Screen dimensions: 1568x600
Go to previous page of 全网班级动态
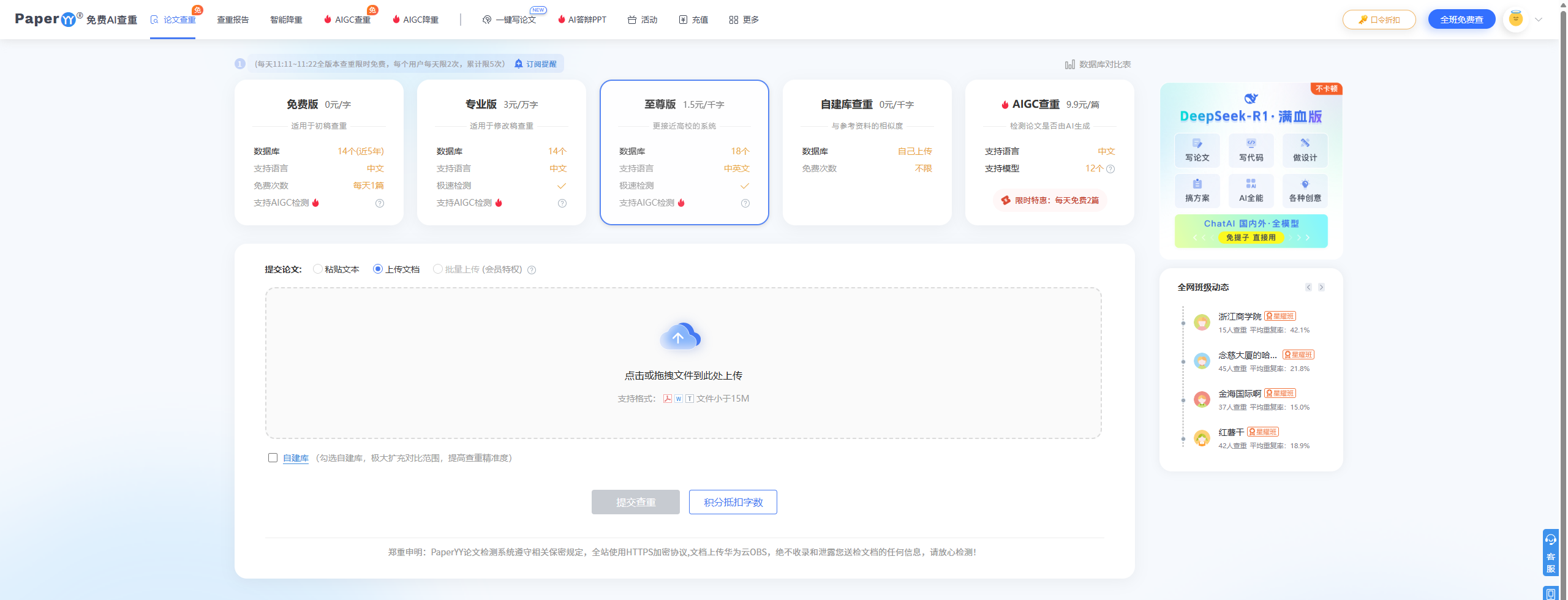(x=1308, y=287)
